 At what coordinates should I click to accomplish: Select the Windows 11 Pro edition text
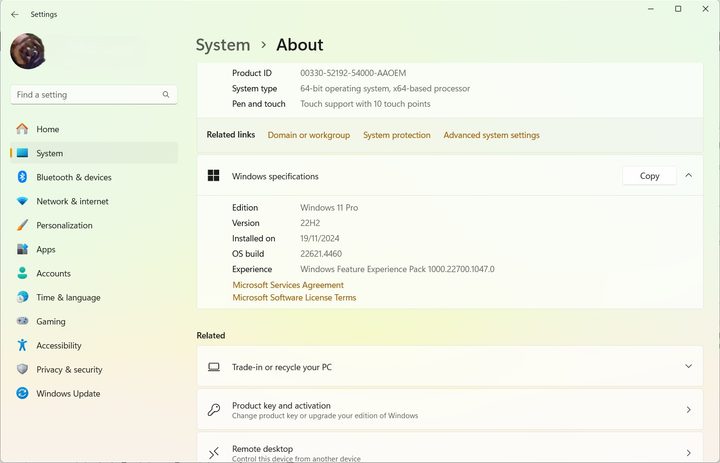(329, 208)
